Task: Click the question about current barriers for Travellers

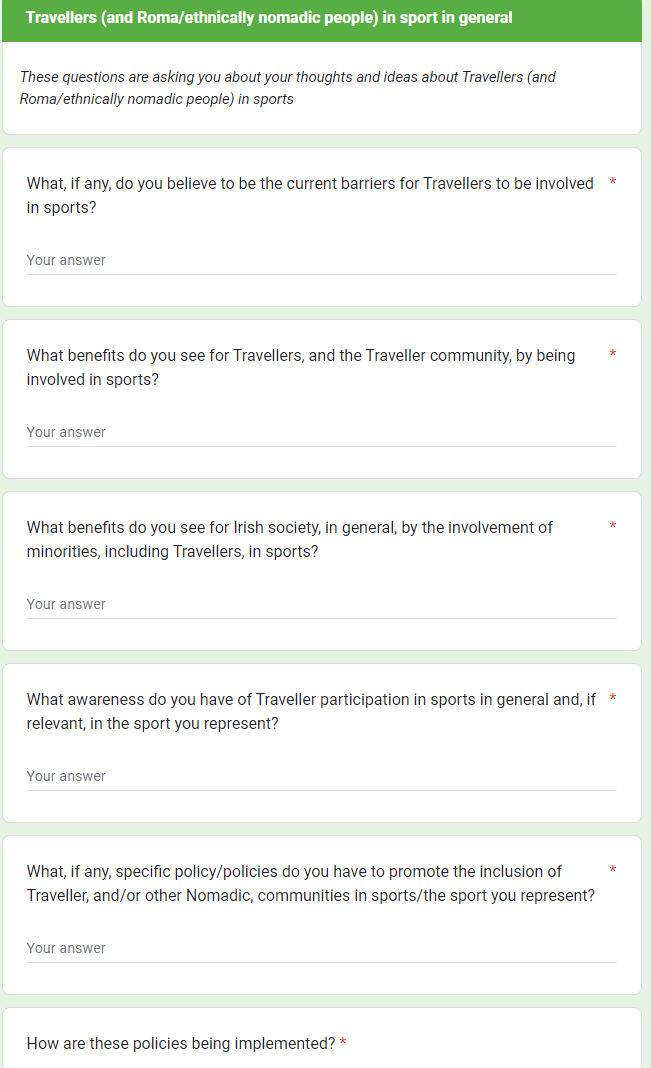Action: (310, 195)
